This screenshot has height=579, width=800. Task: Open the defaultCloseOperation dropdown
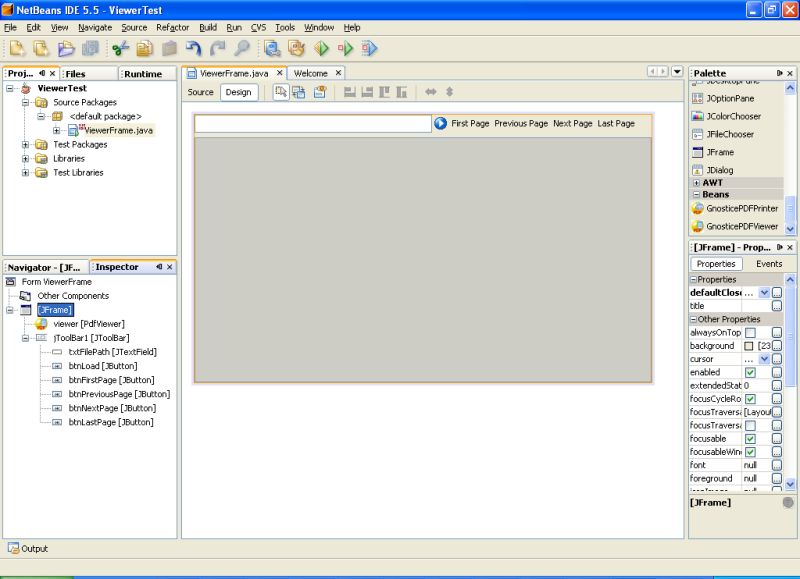pyautogui.click(x=764, y=293)
